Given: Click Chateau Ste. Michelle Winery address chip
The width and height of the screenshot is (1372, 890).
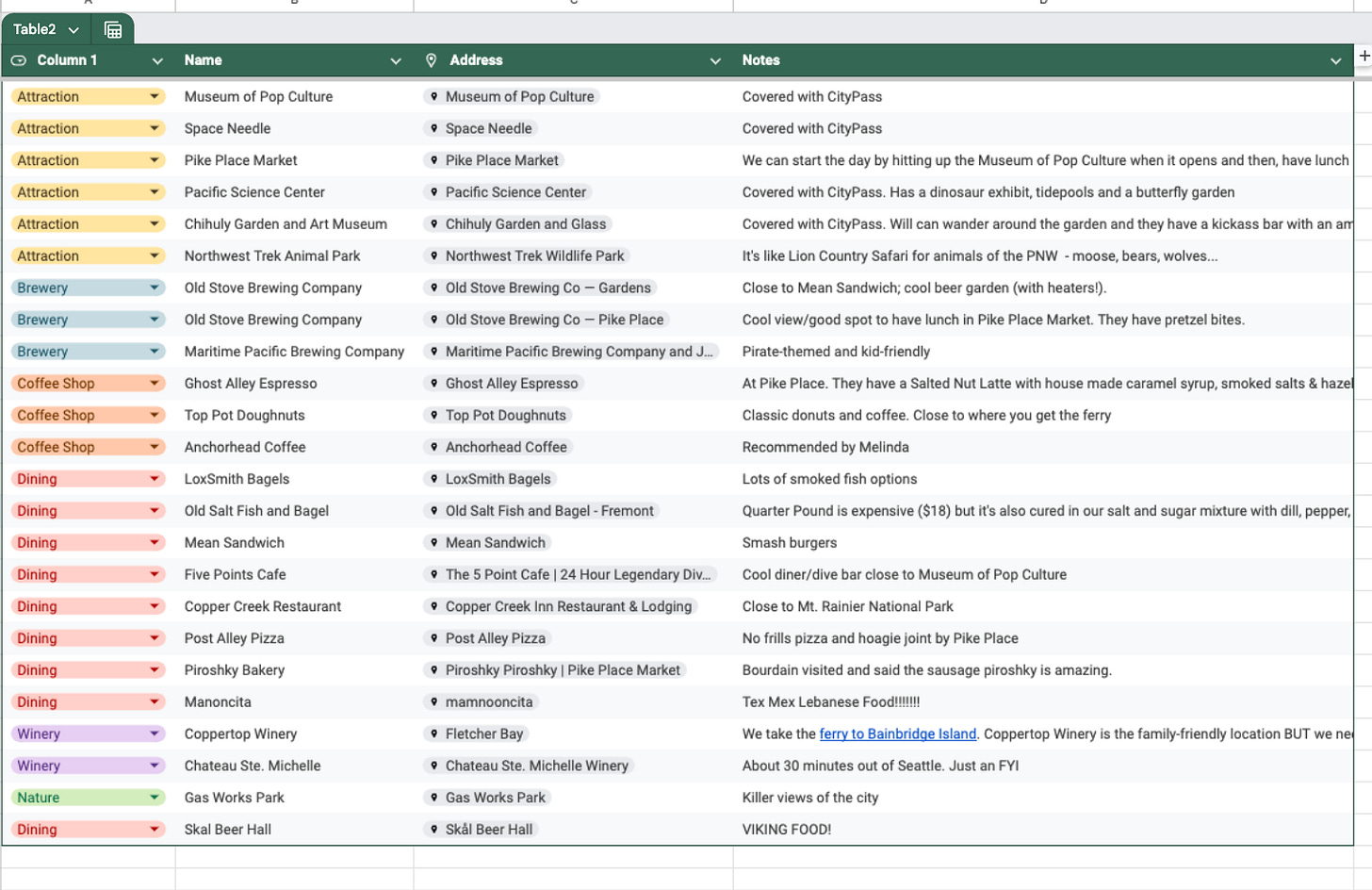Looking at the screenshot, I should coord(530,766).
